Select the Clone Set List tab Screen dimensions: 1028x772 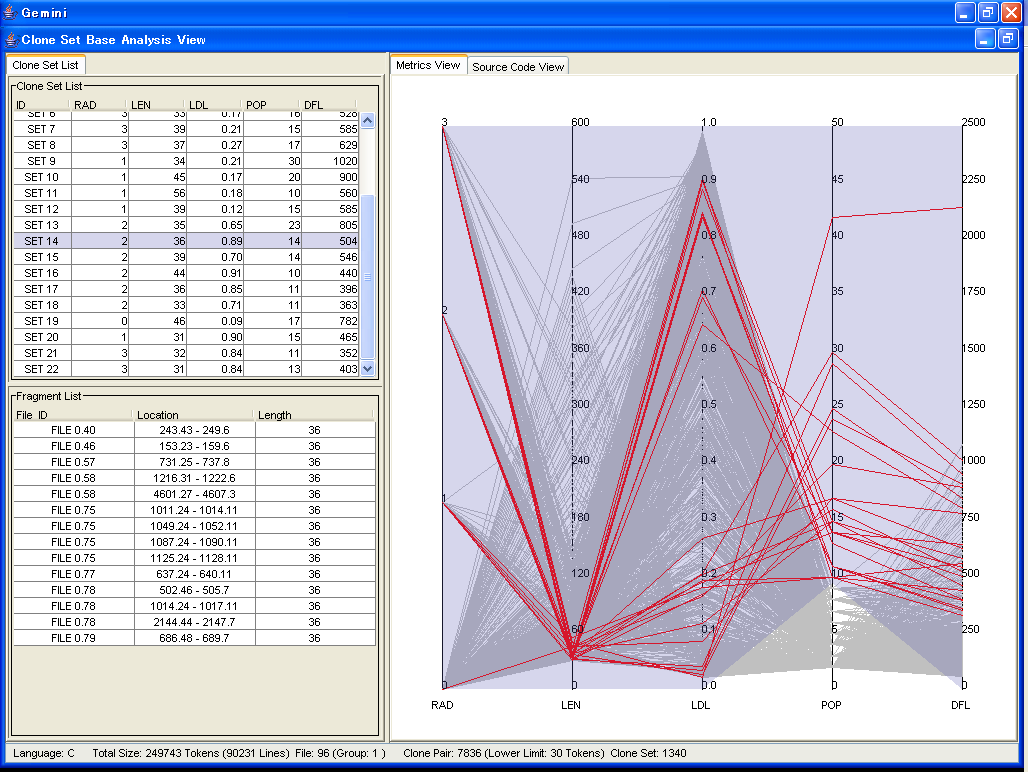click(x=45, y=65)
